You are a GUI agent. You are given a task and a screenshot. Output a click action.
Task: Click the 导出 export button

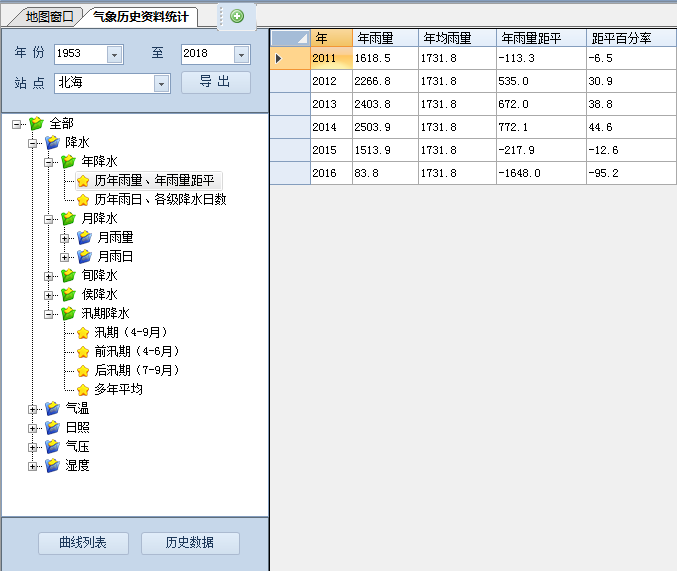[x=215, y=82]
